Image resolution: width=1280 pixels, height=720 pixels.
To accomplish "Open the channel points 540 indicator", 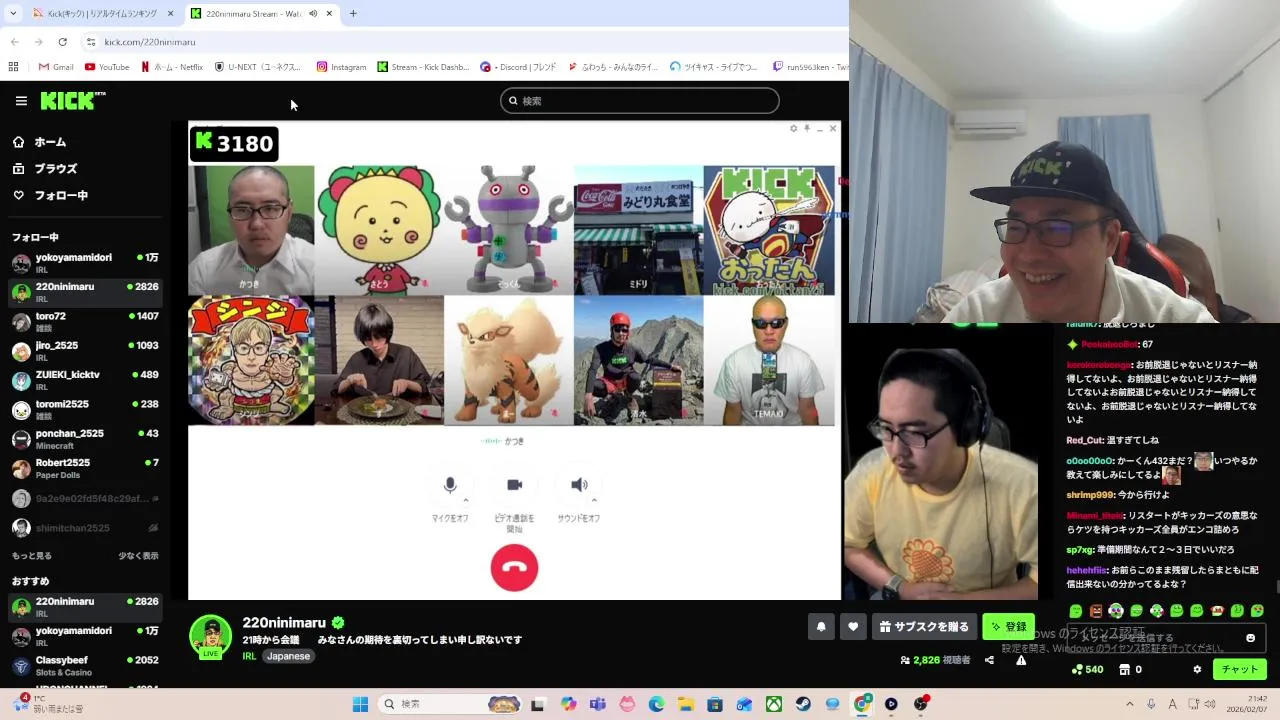I will click(1087, 669).
